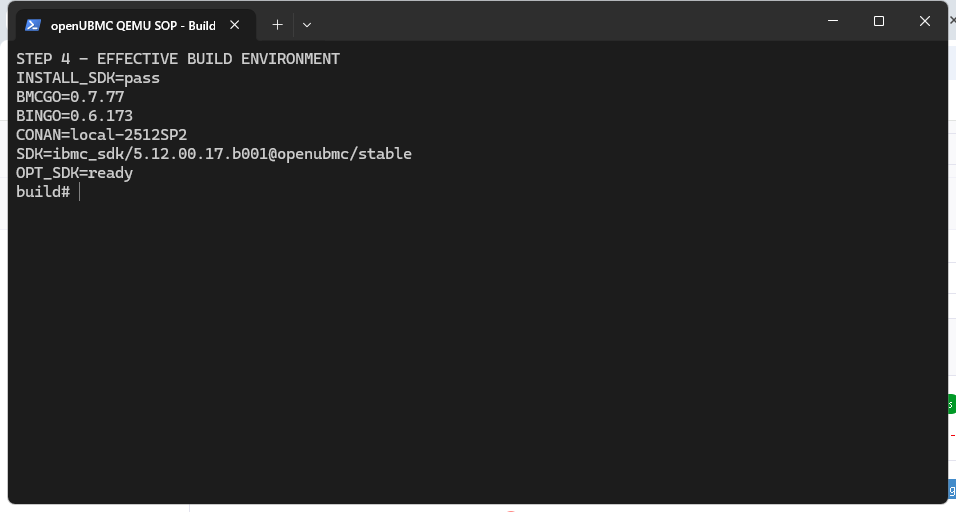Image resolution: width=956 pixels, height=512 pixels.
Task: Click the OPT_SDK=ready status line
Action: point(74,173)
